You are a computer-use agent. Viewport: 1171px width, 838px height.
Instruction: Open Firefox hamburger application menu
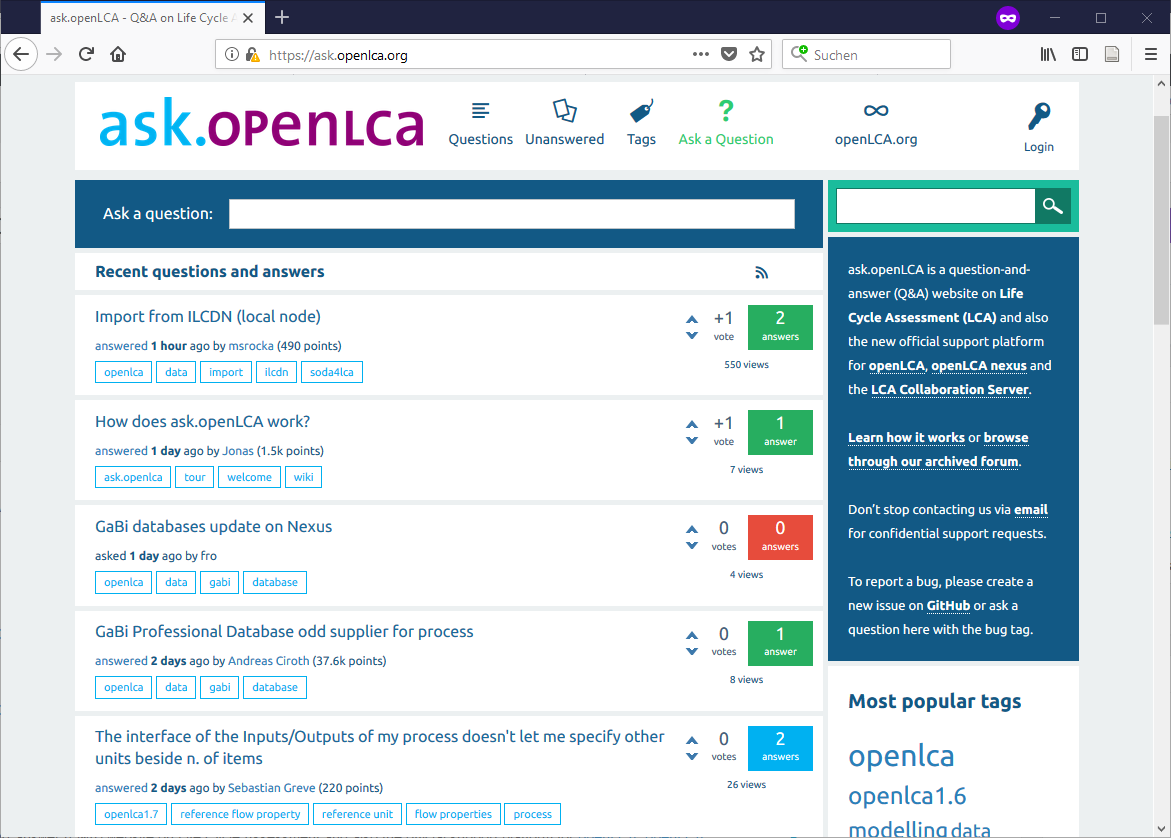[1150, 55]
